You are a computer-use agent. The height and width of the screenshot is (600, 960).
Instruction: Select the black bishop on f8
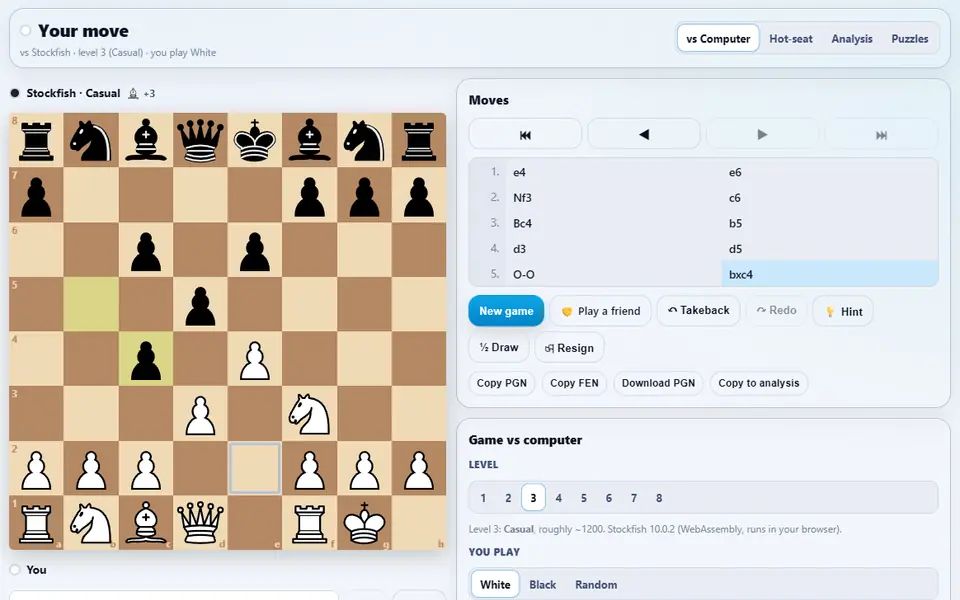[x=310, y=140]
